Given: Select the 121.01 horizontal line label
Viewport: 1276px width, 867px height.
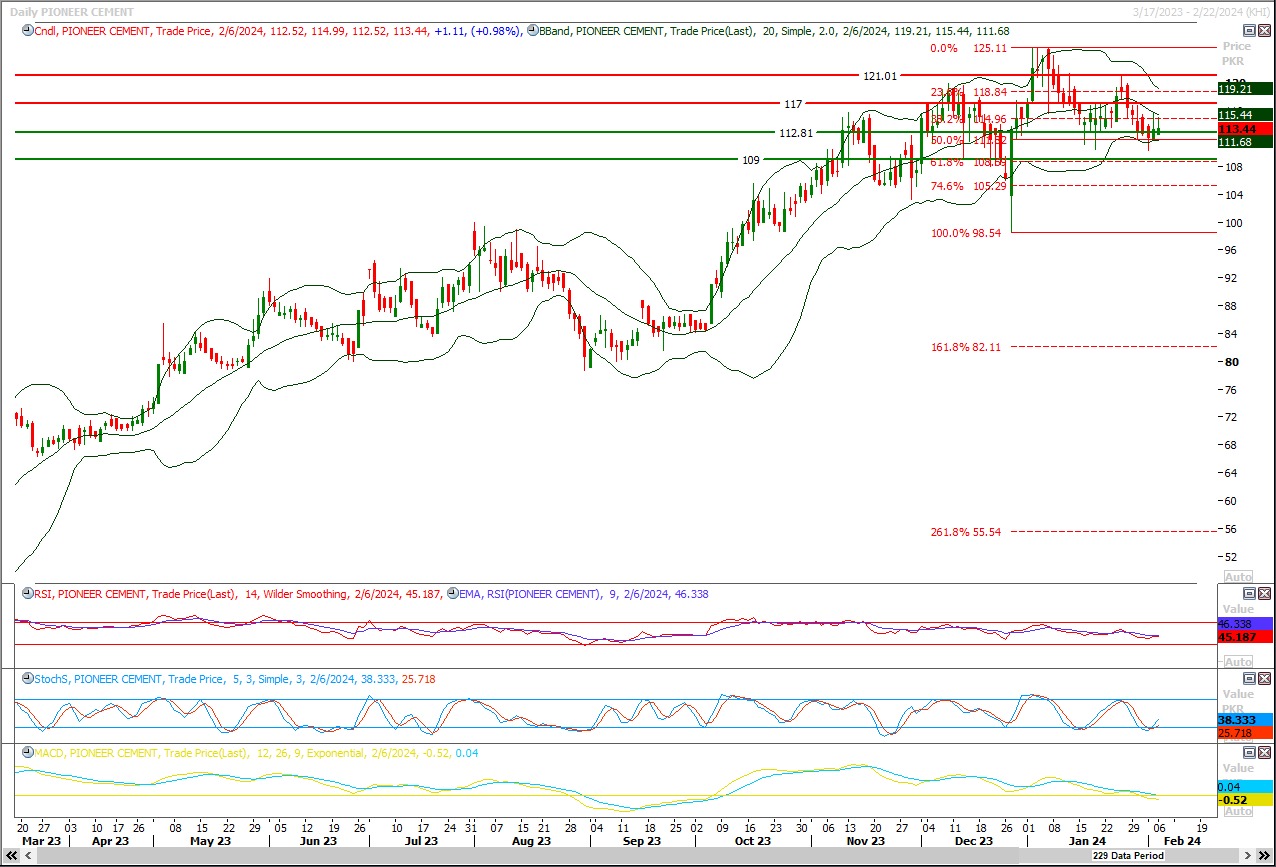Looking at the screenshot, I should pos(880,76).
